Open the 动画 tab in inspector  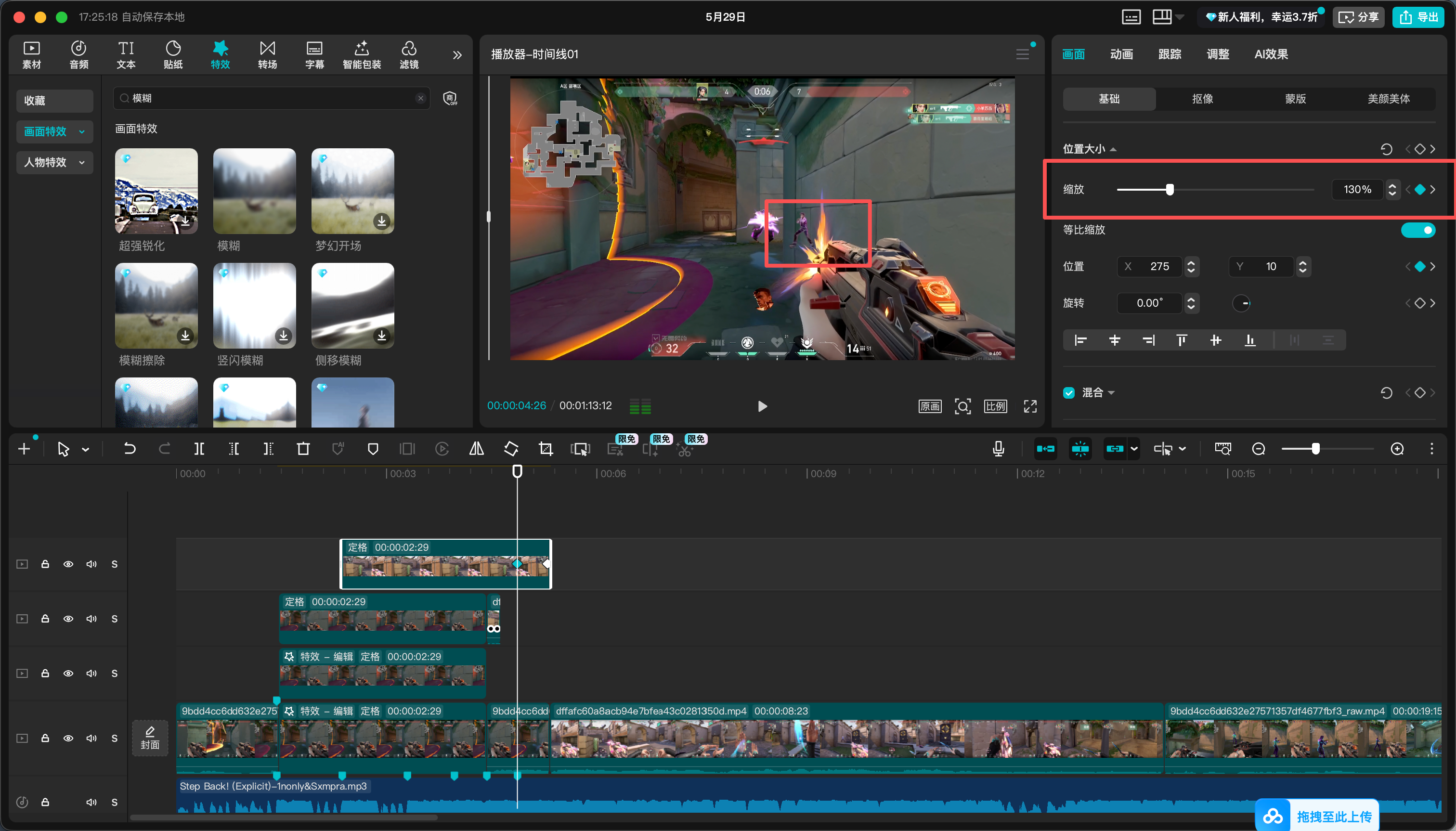coord(1121,54)
